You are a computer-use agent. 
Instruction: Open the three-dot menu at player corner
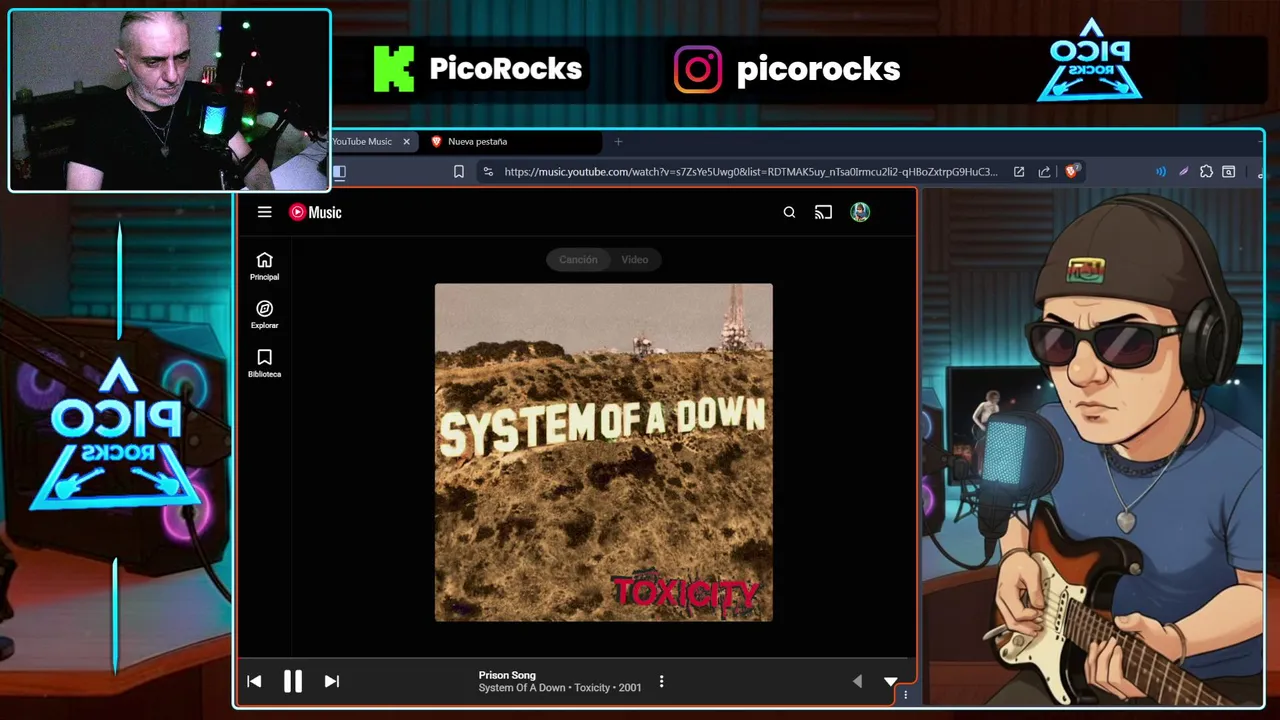(906, 694)
